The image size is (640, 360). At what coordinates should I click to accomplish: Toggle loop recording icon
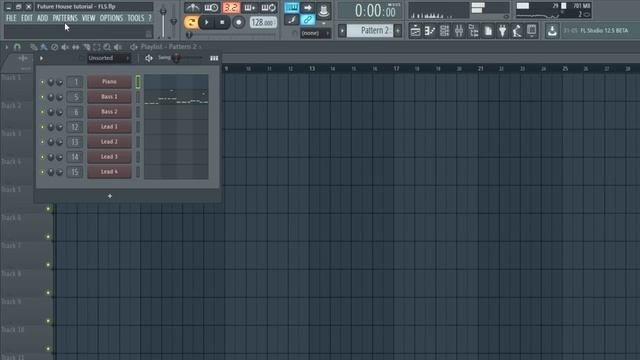pos(269,7)
